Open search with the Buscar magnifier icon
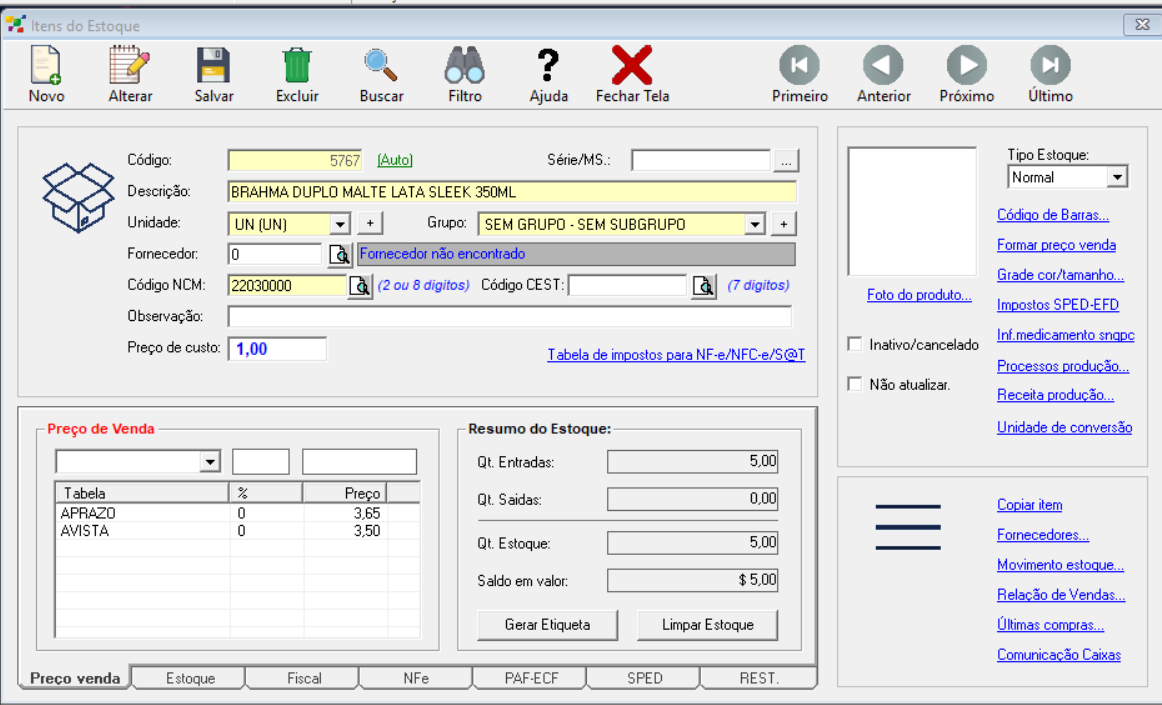The image size is (1162, 705). [x=381, y=67]
